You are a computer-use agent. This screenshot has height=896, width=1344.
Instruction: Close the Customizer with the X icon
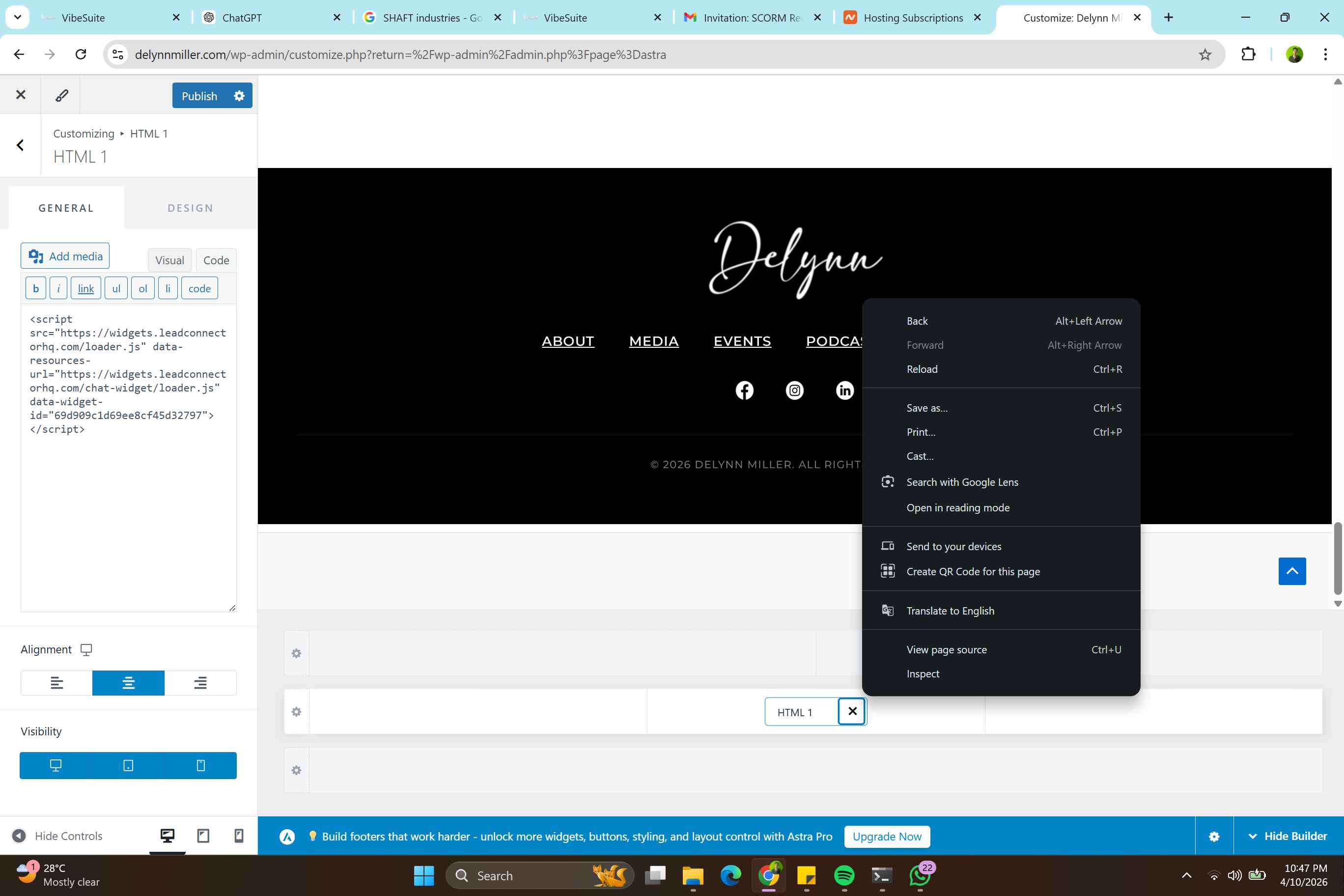[21, 95]
